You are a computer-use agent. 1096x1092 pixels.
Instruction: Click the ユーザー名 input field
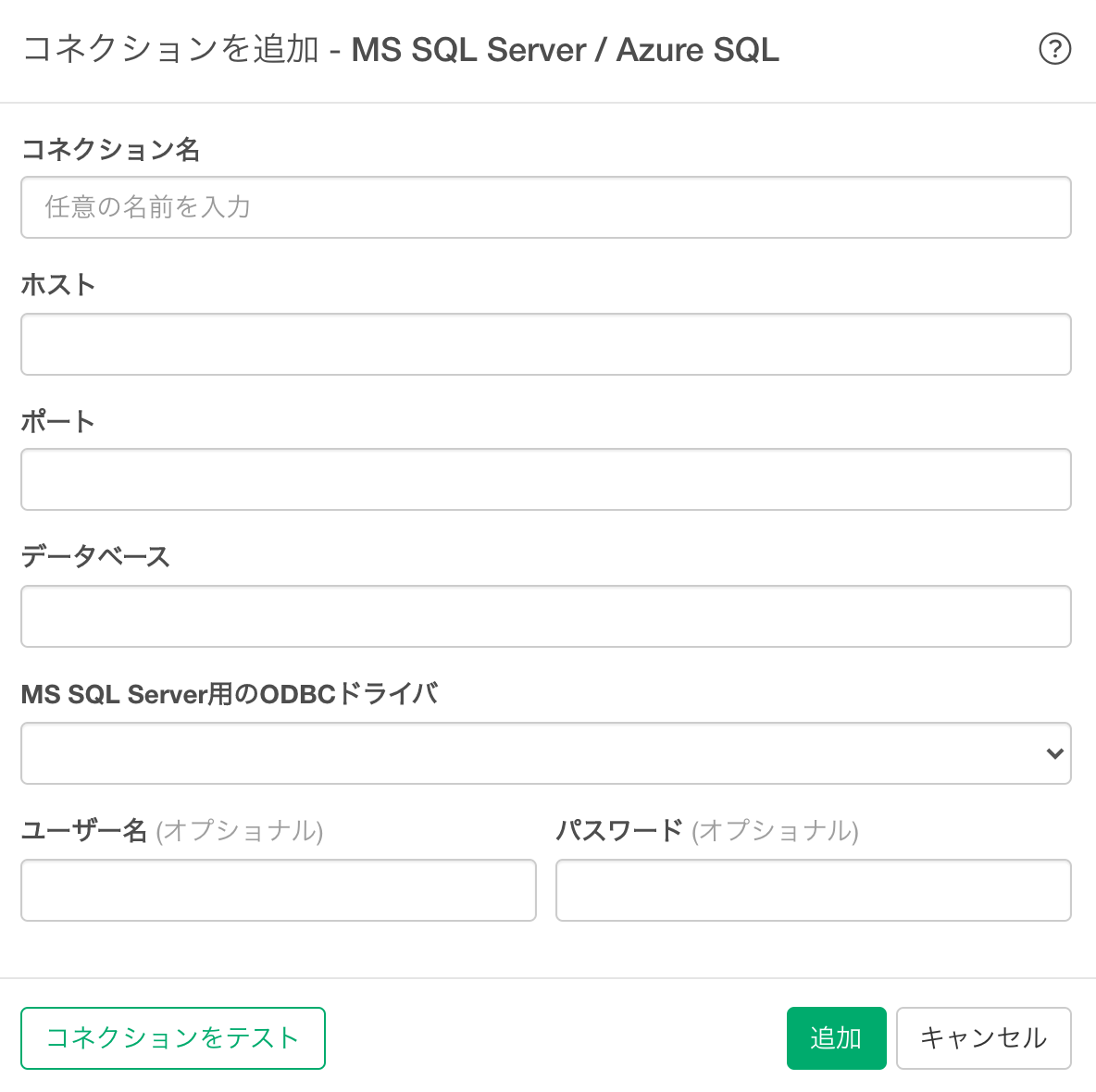point(279,890)
